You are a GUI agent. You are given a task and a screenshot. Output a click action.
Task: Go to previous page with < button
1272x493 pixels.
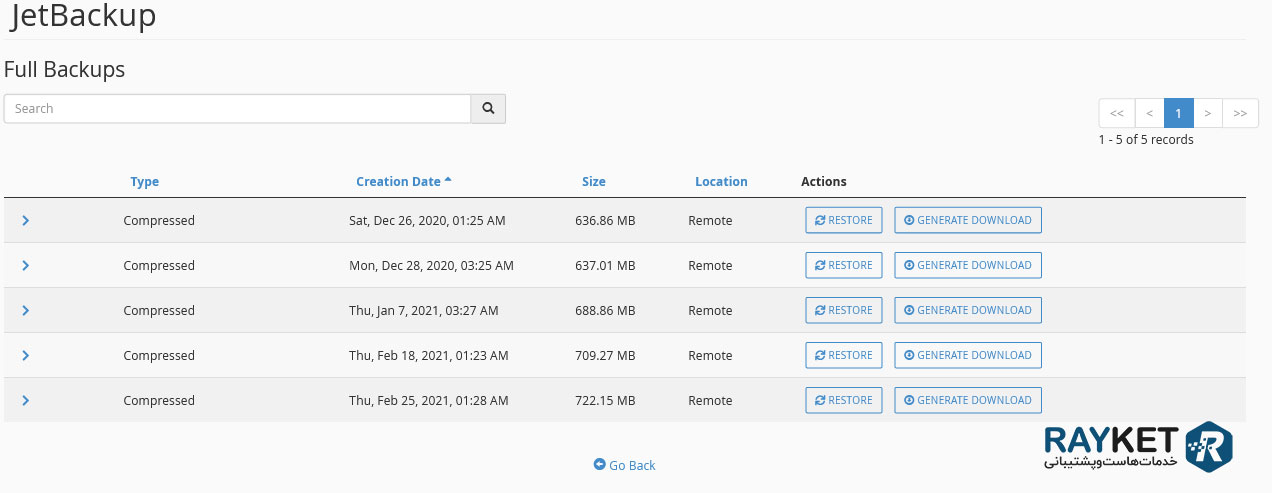tap(1149, 113)
